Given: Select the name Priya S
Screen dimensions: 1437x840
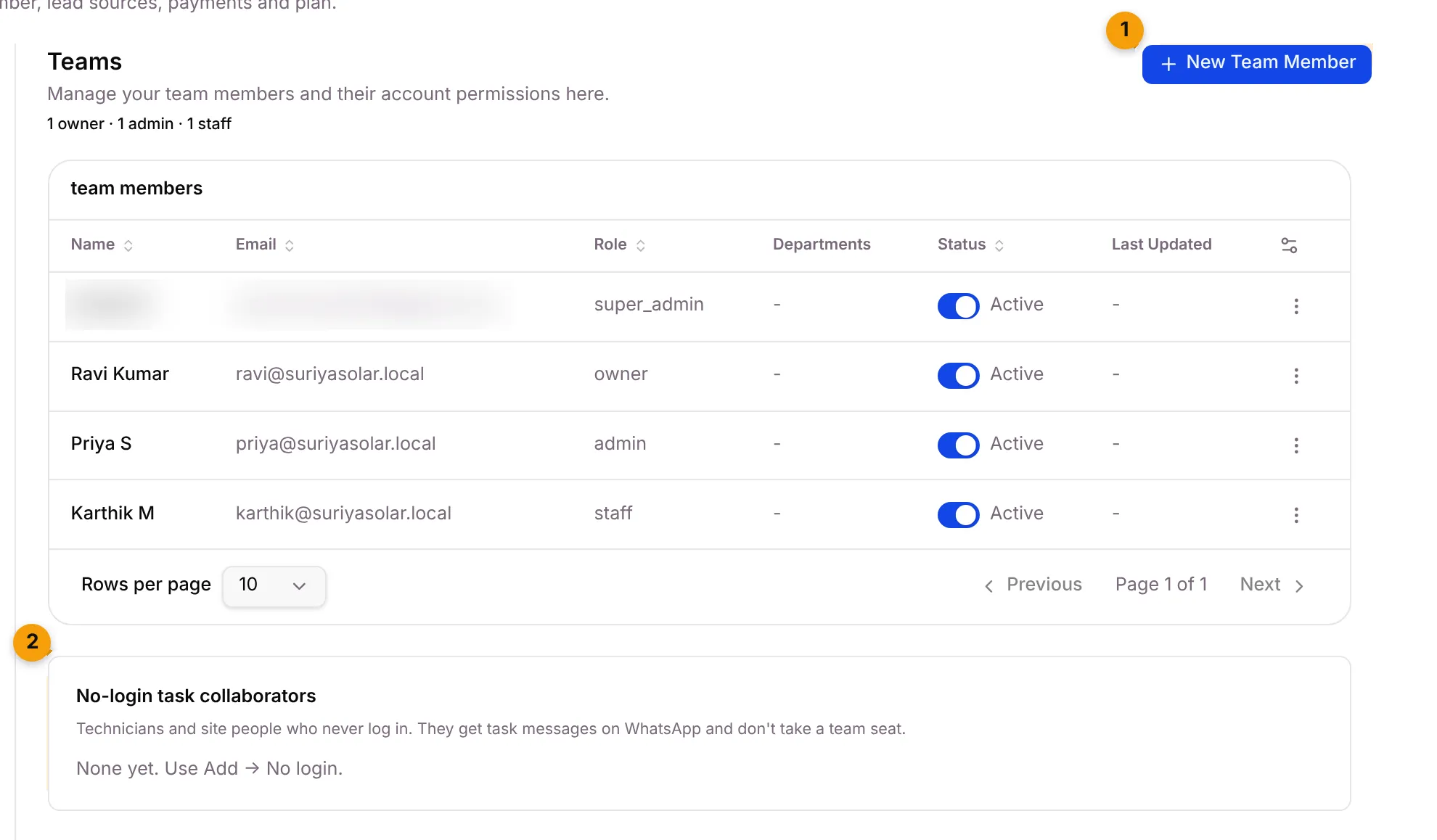Looking at the screenshot, I should point(101,444).
